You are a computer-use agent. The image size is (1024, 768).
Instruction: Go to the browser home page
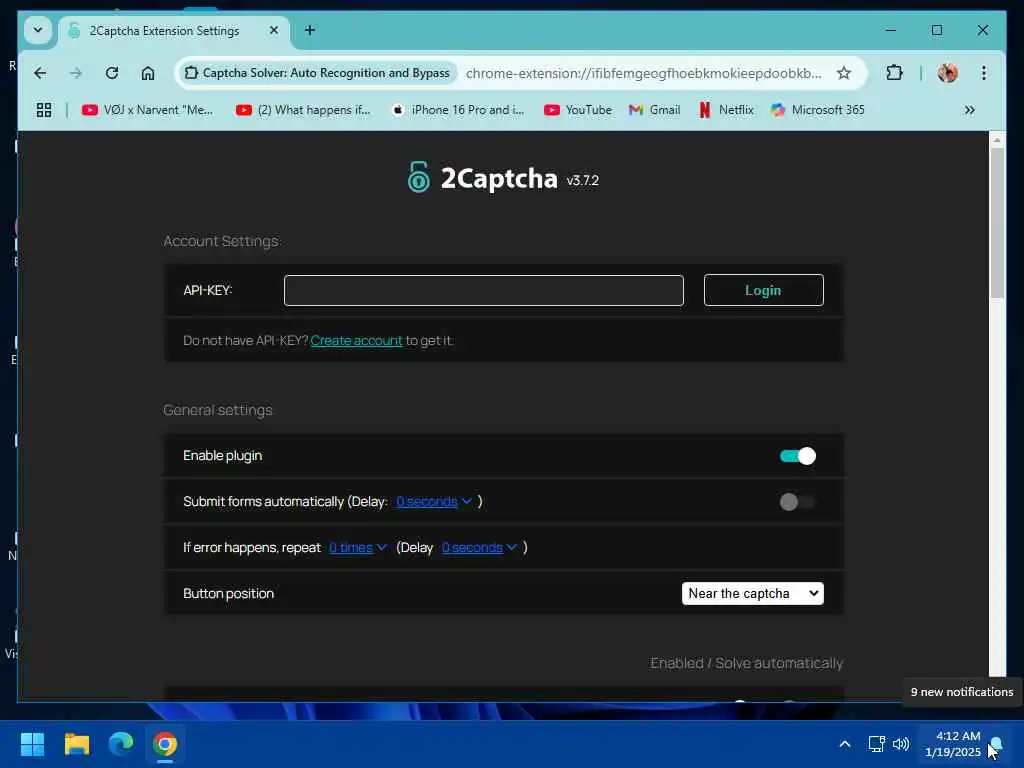coord(148,73)
